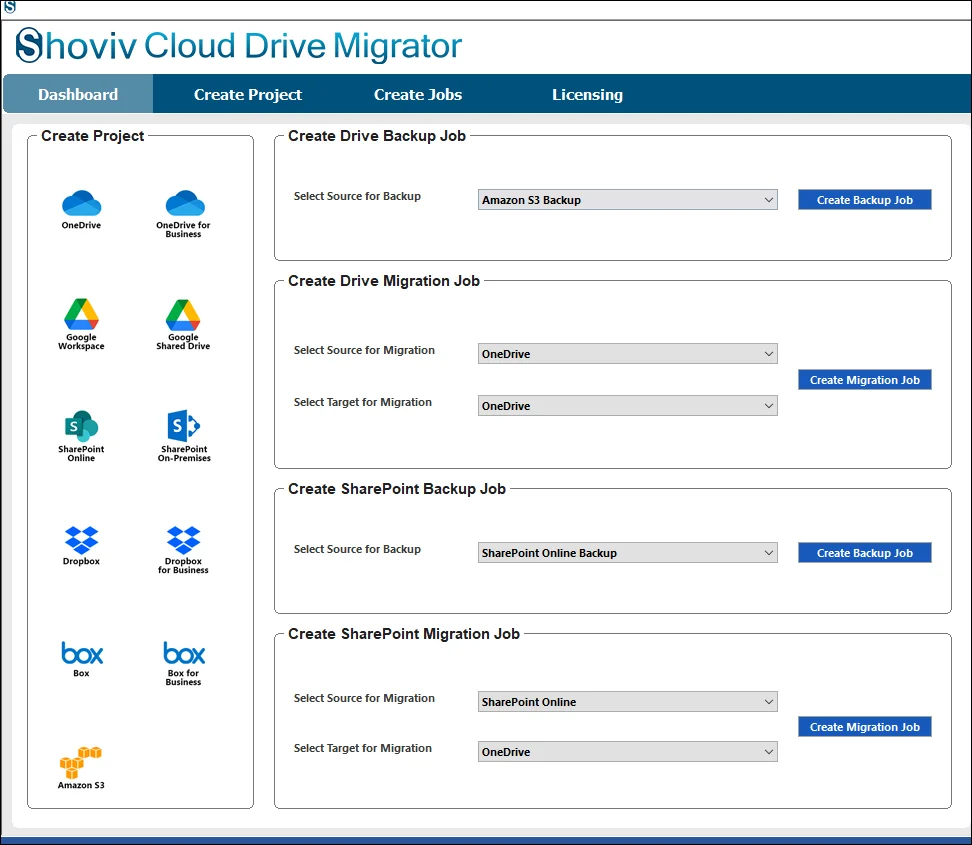
Task: Click the Dropbox project icon
Action: [x=81, y=546]
